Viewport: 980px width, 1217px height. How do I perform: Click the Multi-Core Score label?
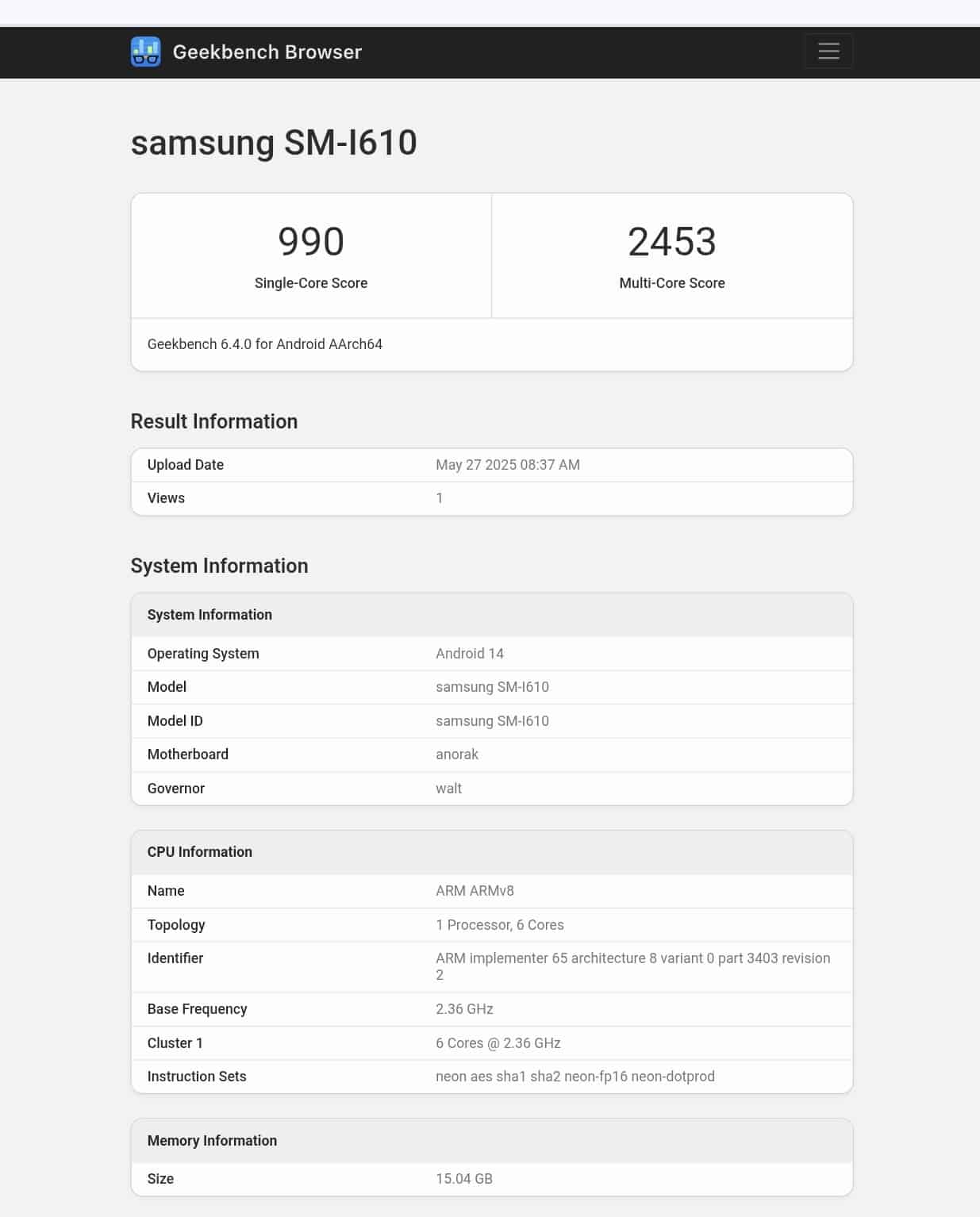click(672, 283)
